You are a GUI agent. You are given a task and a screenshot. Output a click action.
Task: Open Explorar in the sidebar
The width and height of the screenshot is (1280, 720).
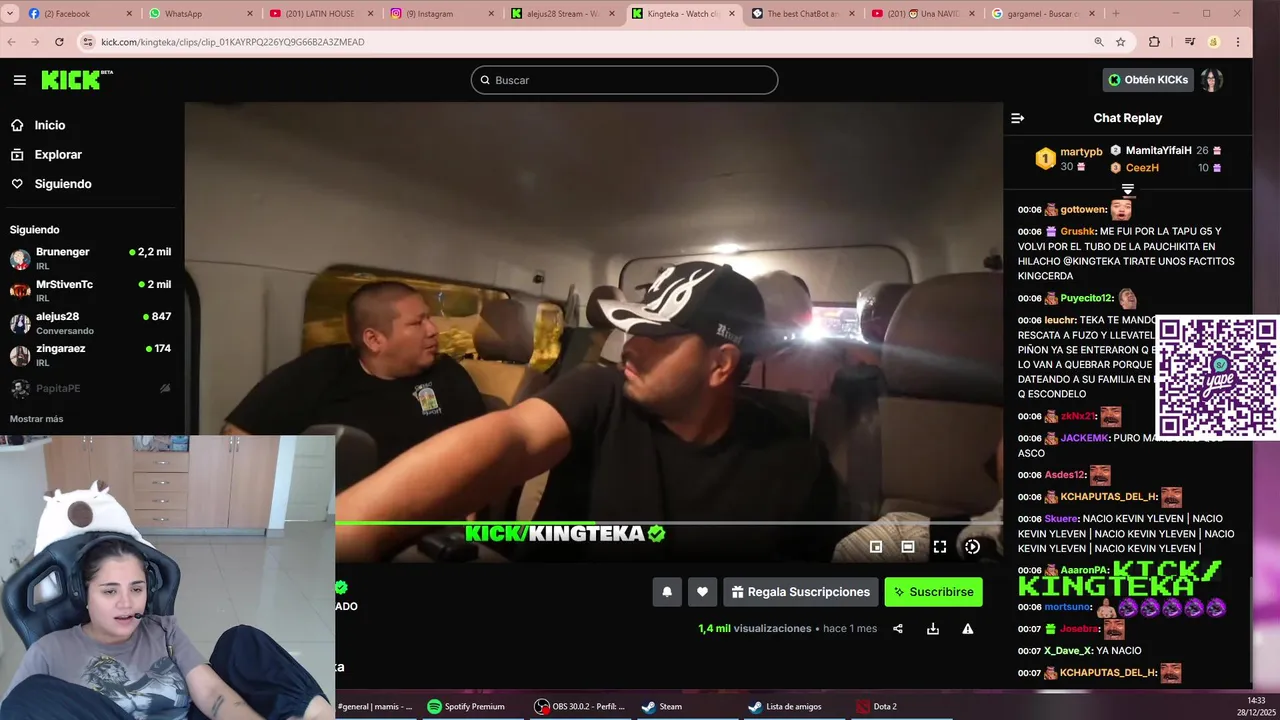coord(58,155)
